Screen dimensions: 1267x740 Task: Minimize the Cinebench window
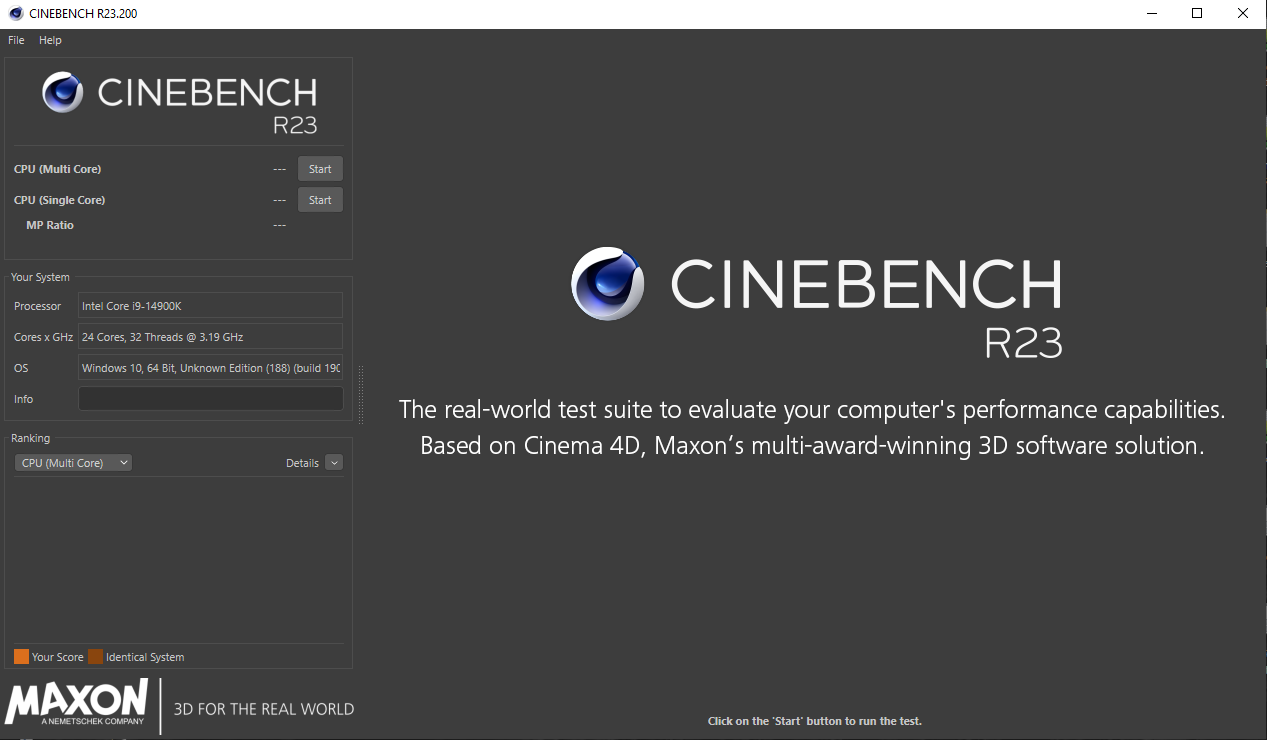coord(1151,13)
